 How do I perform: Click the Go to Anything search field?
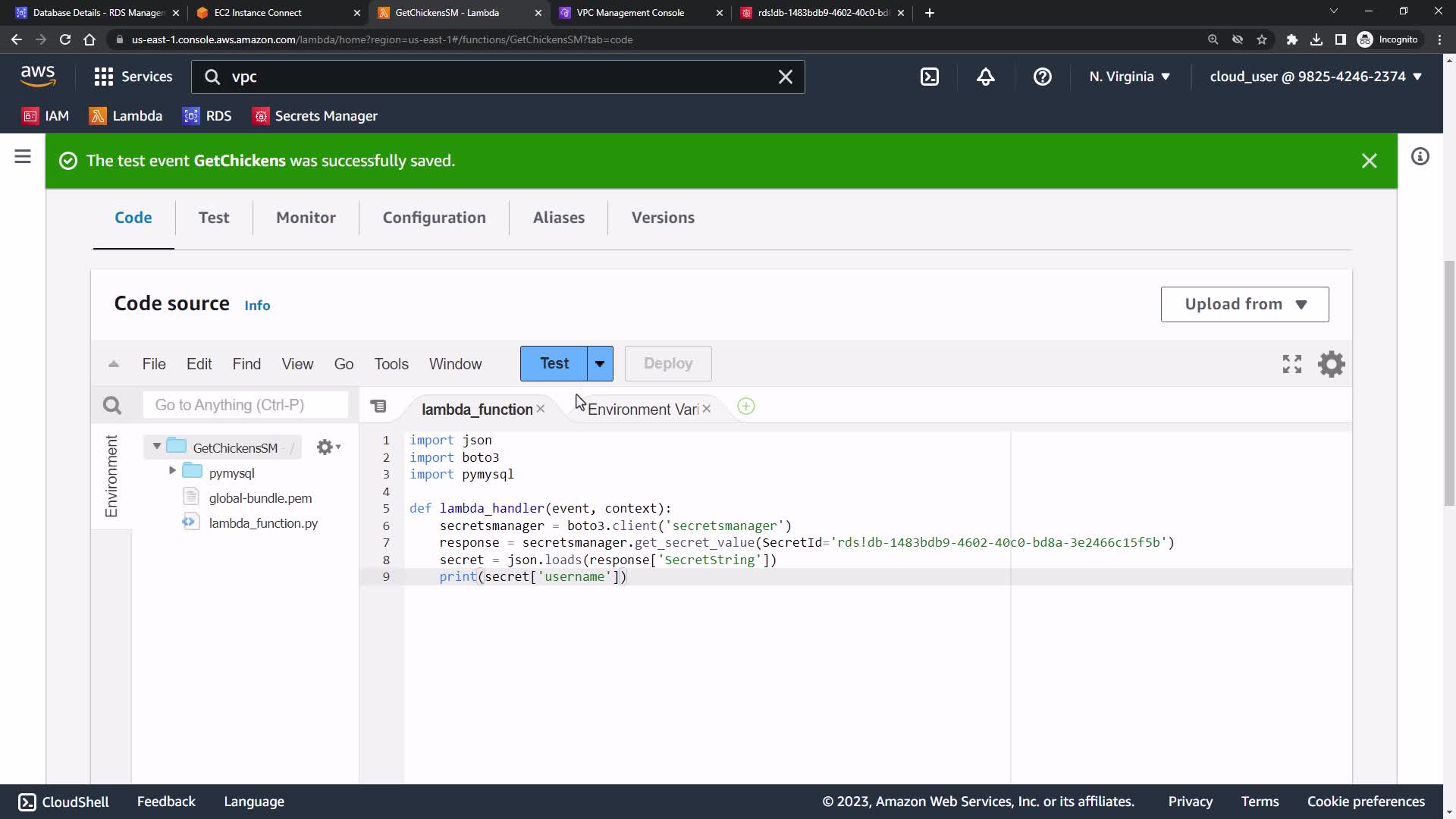pyautogui.click(x=245, y=405)
